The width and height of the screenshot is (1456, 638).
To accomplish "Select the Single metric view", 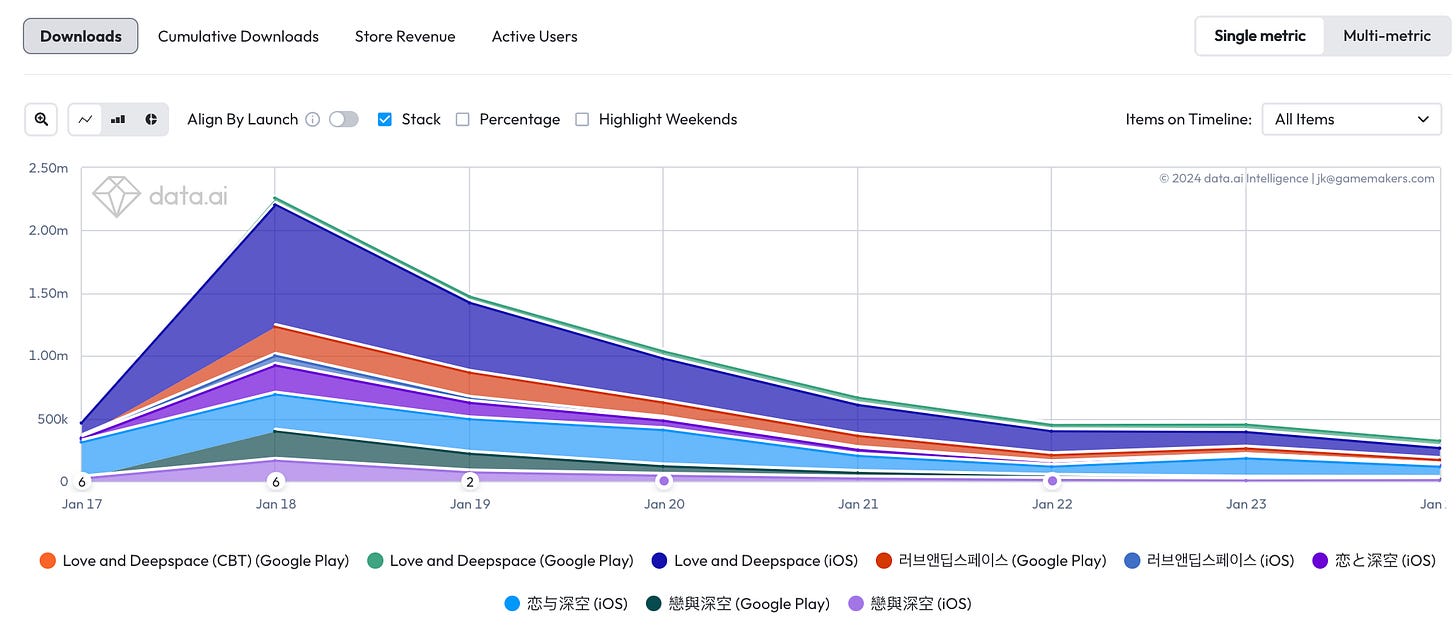I will point(1260,36).
